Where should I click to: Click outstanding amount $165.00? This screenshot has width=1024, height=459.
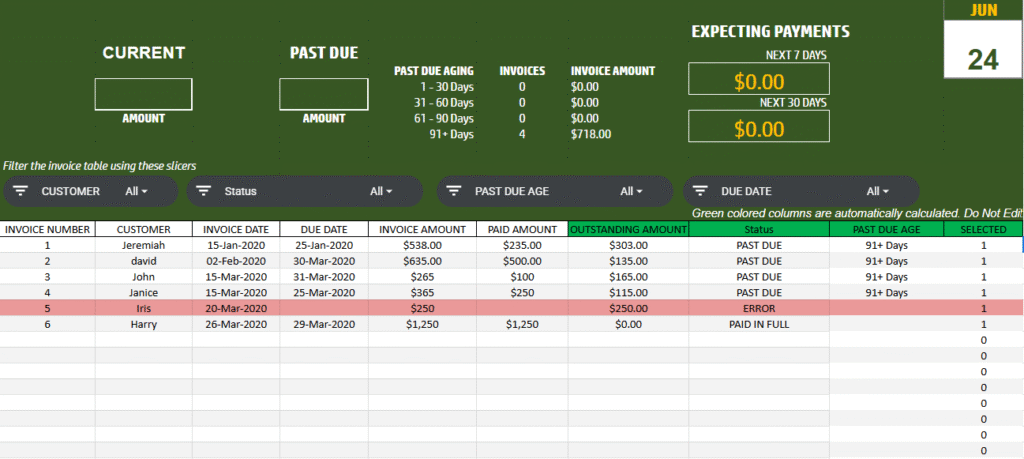[x=628, y=277]
